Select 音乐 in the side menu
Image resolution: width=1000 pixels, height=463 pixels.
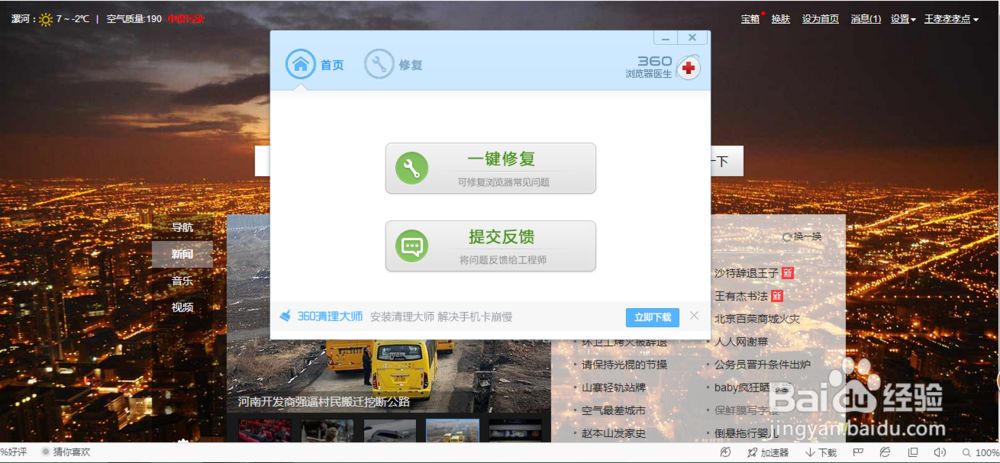tap(182, 281)
